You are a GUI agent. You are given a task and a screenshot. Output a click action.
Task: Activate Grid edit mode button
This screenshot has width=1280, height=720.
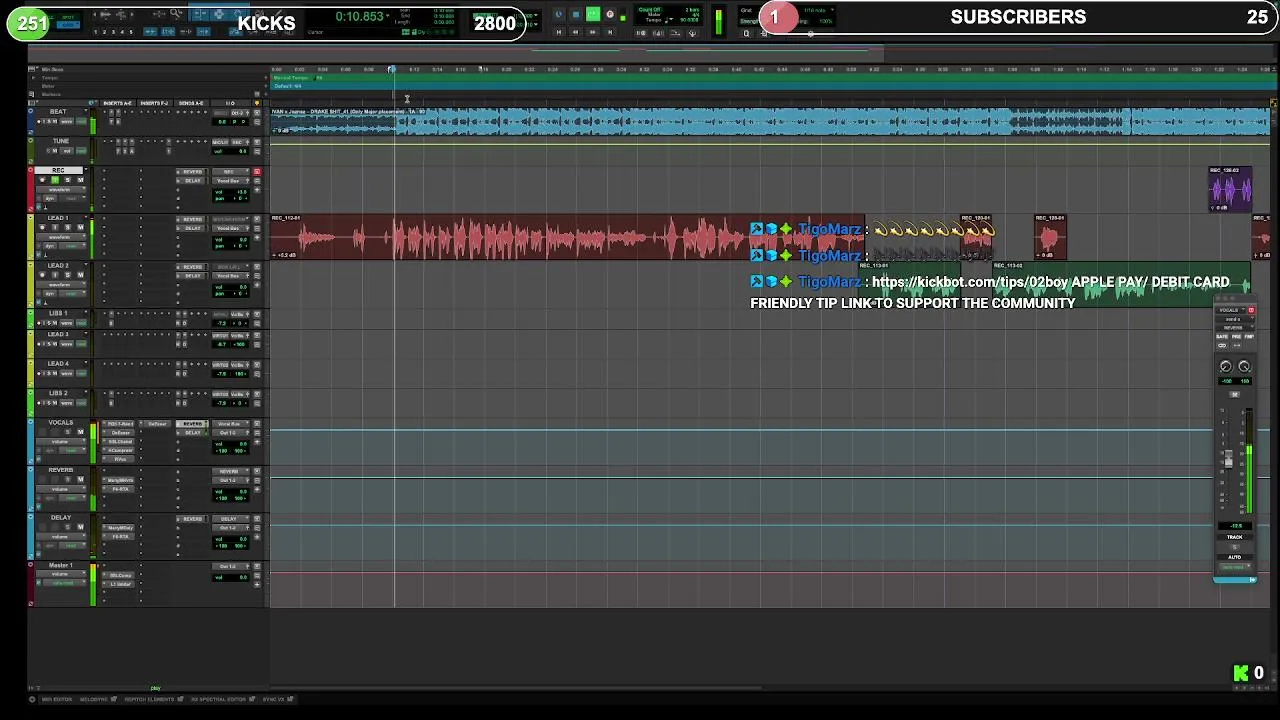67,24
